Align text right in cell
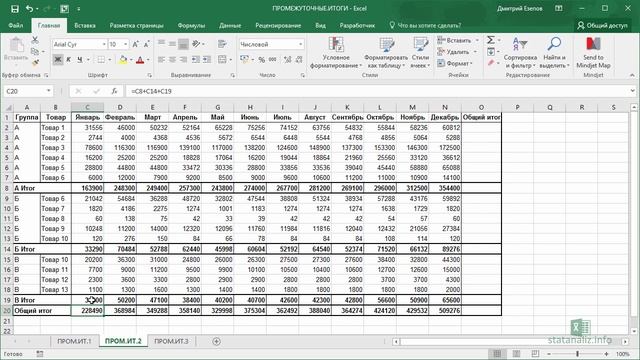Screen dimensions: 640x360 tap(184, 60)
